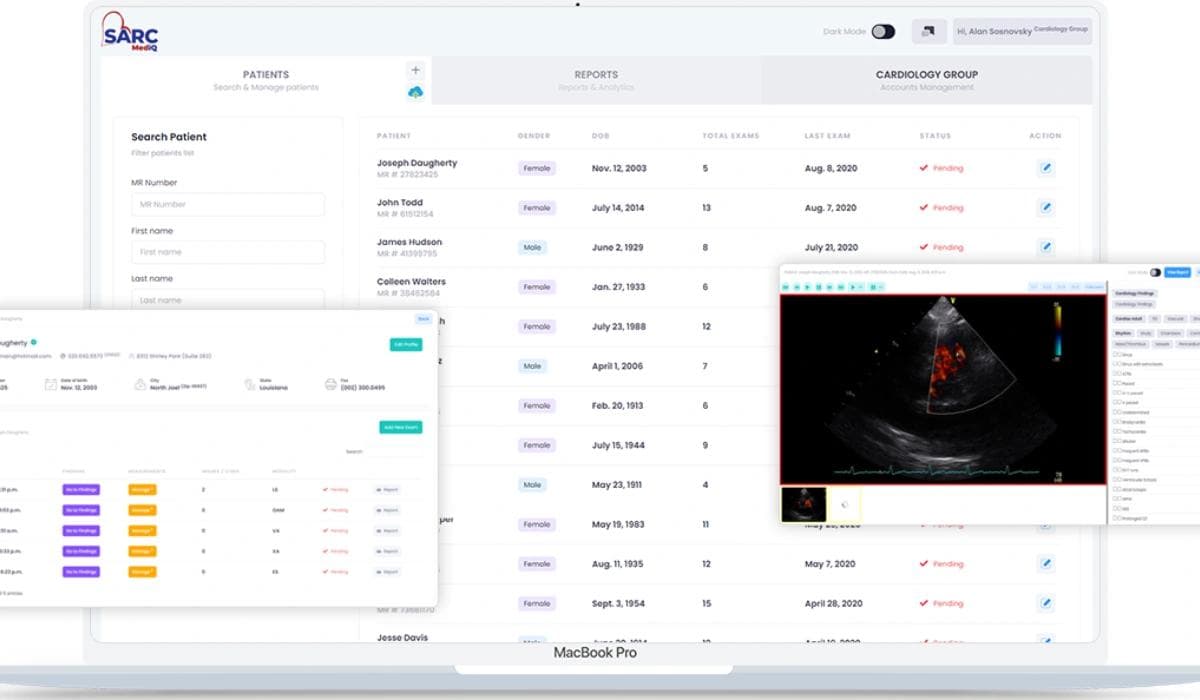
Task: Select the Cardiac Adult findings tab
Action: click(1129, 319)
